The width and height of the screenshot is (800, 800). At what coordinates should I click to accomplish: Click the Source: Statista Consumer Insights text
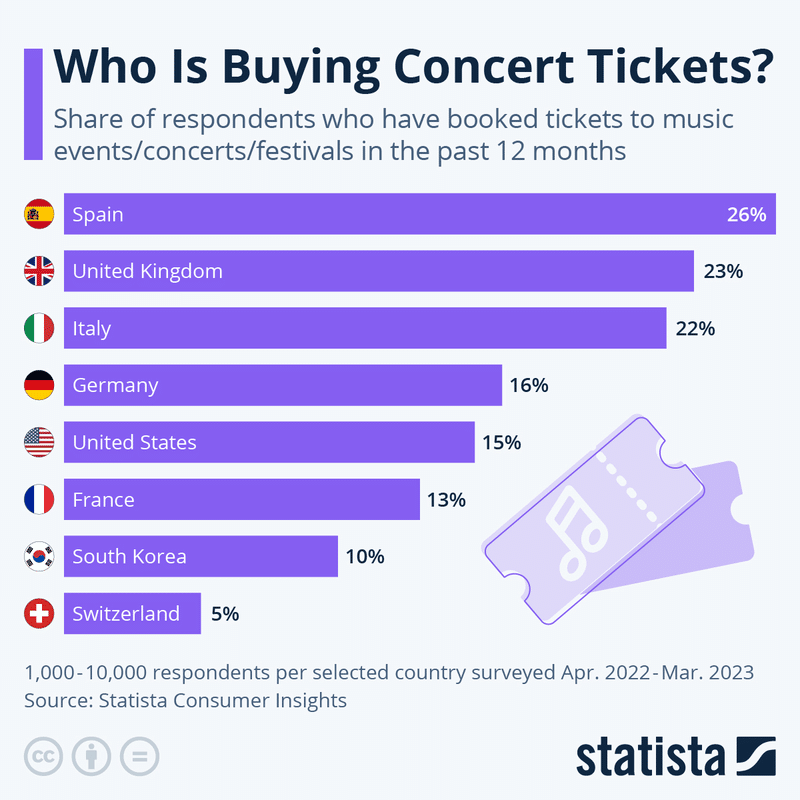pos(185,701)
